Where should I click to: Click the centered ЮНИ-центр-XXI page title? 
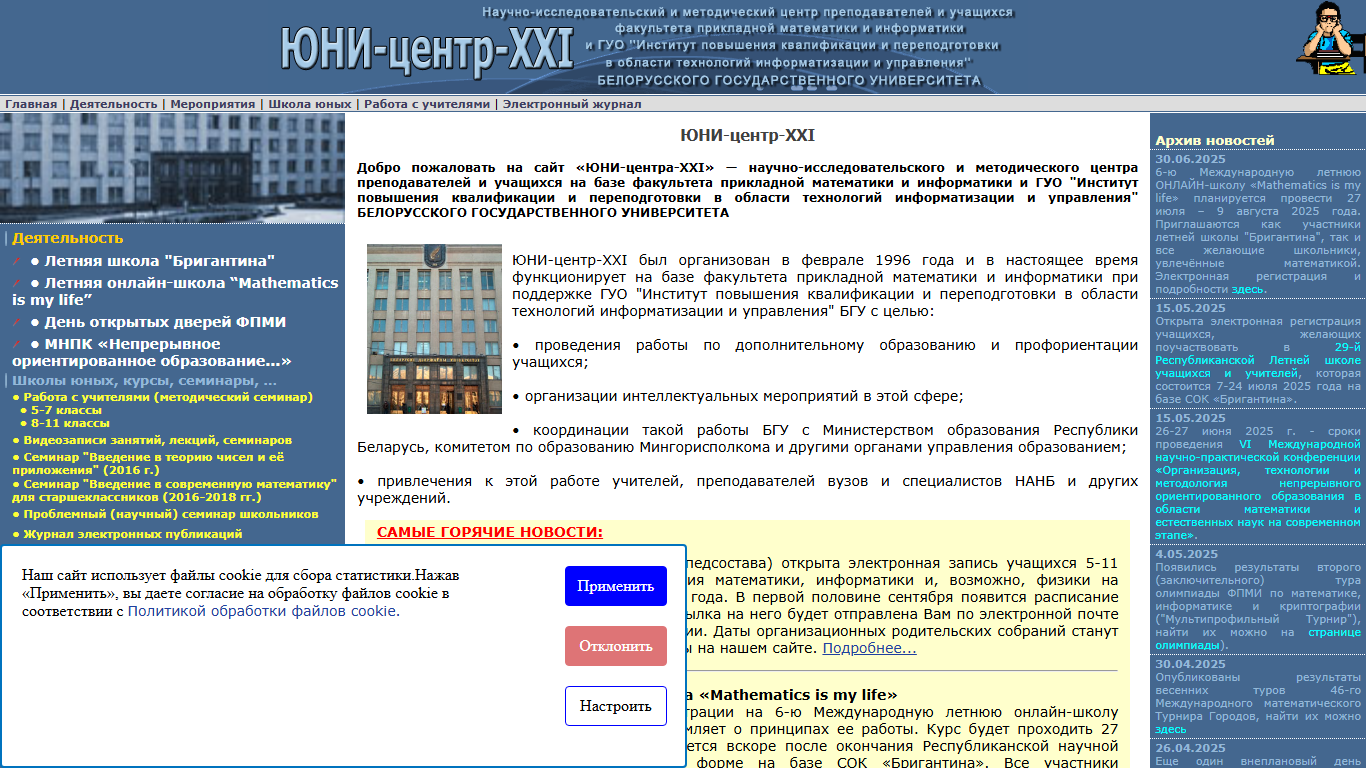(747, 136)
